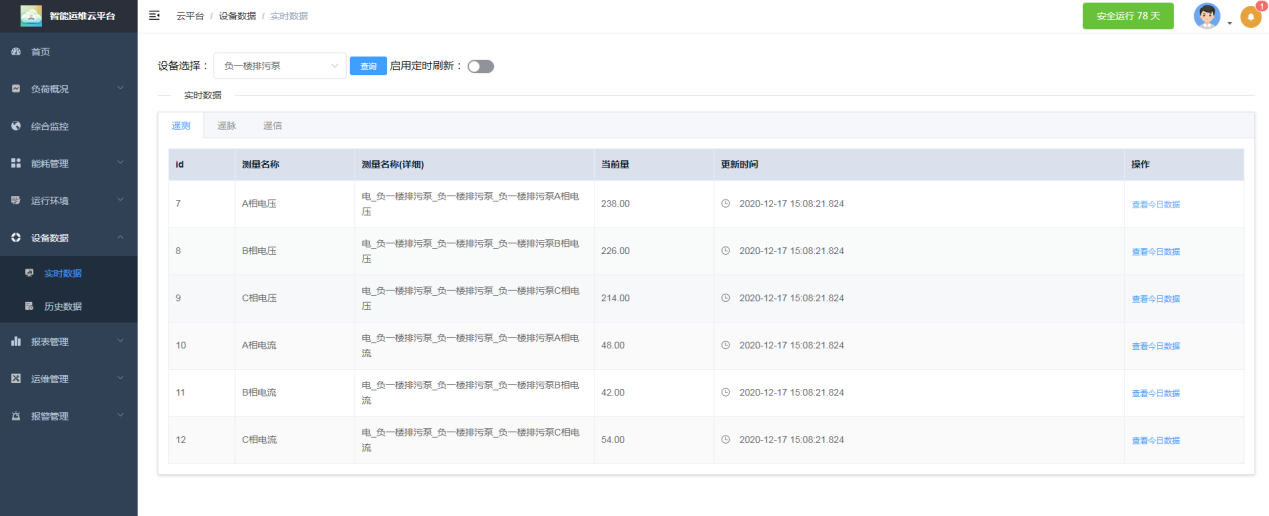Open 查看今日数据 link for C相电流 row
The height and width of the screenshot is (516, 1269).
[1155, 440]
